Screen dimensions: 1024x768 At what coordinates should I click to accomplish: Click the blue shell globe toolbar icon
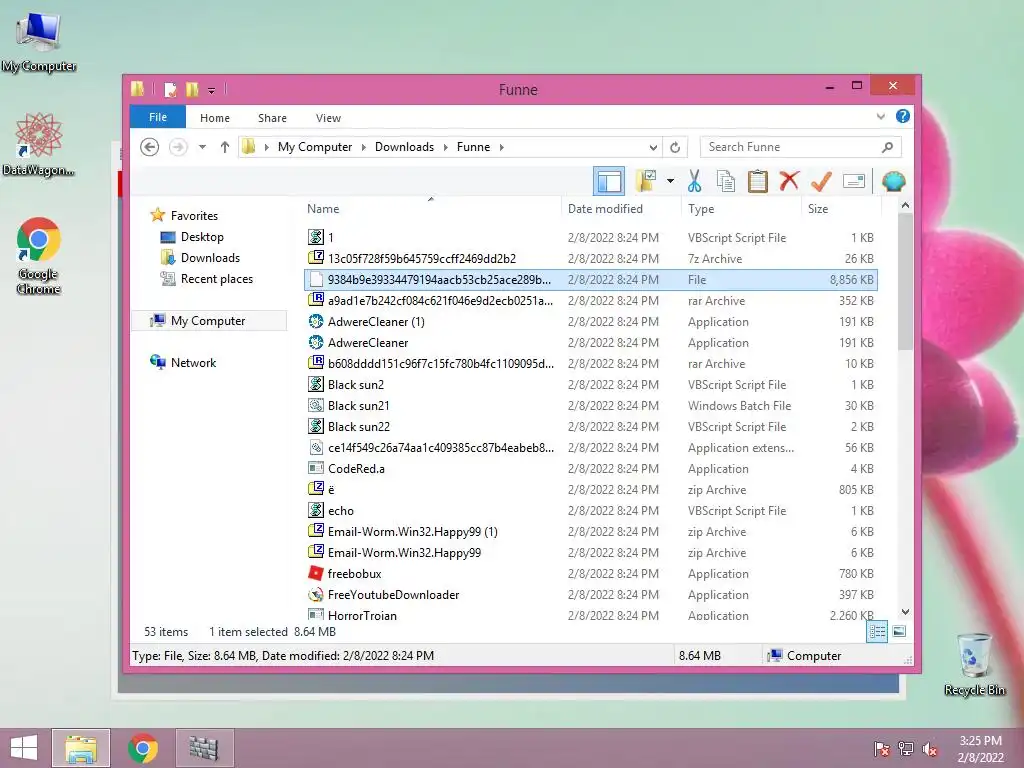[x=893, y=181]
